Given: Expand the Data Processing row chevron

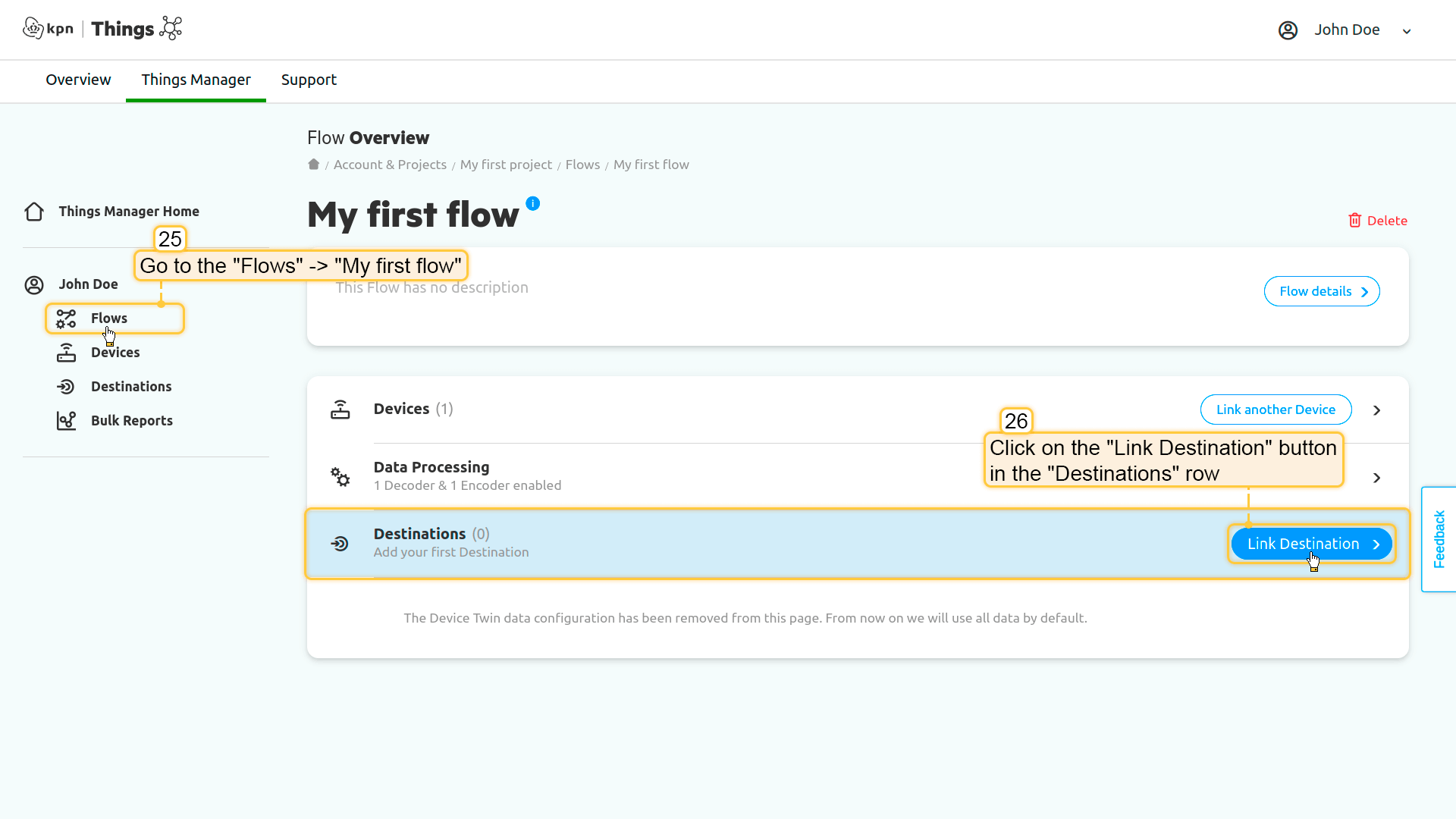Looking at the screenshot, I should [1377, 478].
